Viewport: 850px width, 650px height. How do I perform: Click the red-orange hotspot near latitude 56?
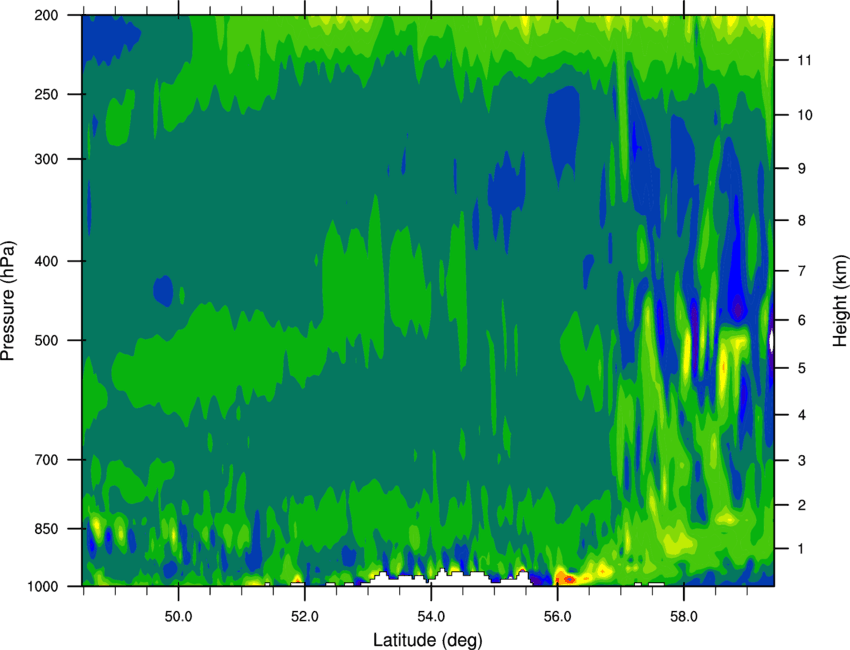point(568,578)
